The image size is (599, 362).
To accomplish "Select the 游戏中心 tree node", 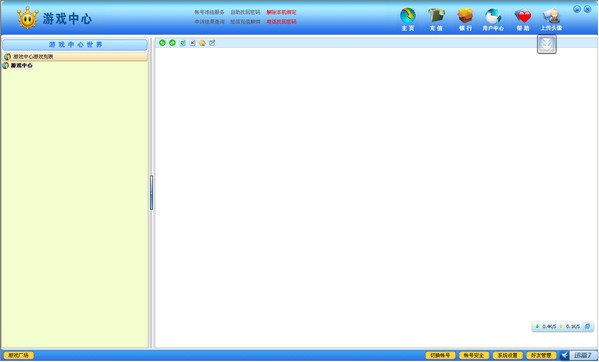I will 21,66.
